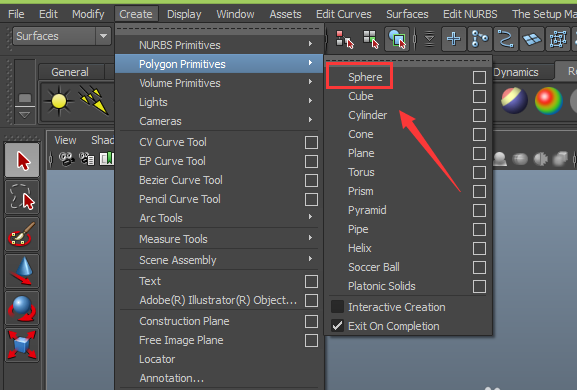Screen dimensions: 577x390
Task: Click the yellow directional light arrows icon
Action: pyautogui.click(x=93, y=99)
